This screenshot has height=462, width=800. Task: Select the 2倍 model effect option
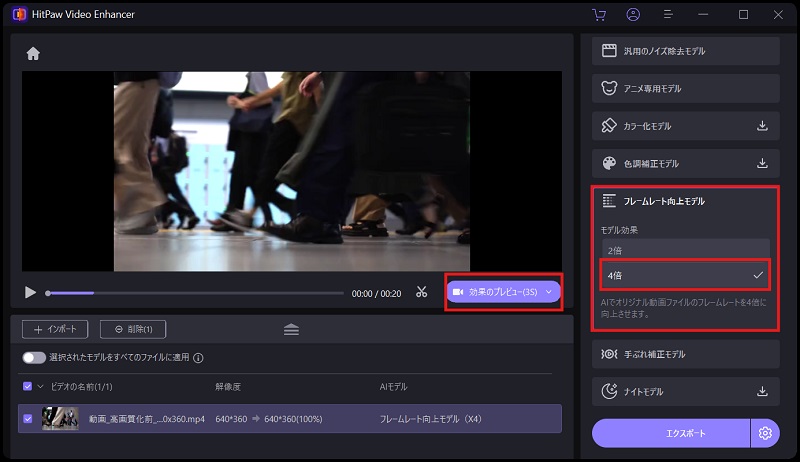pos(685,249)
